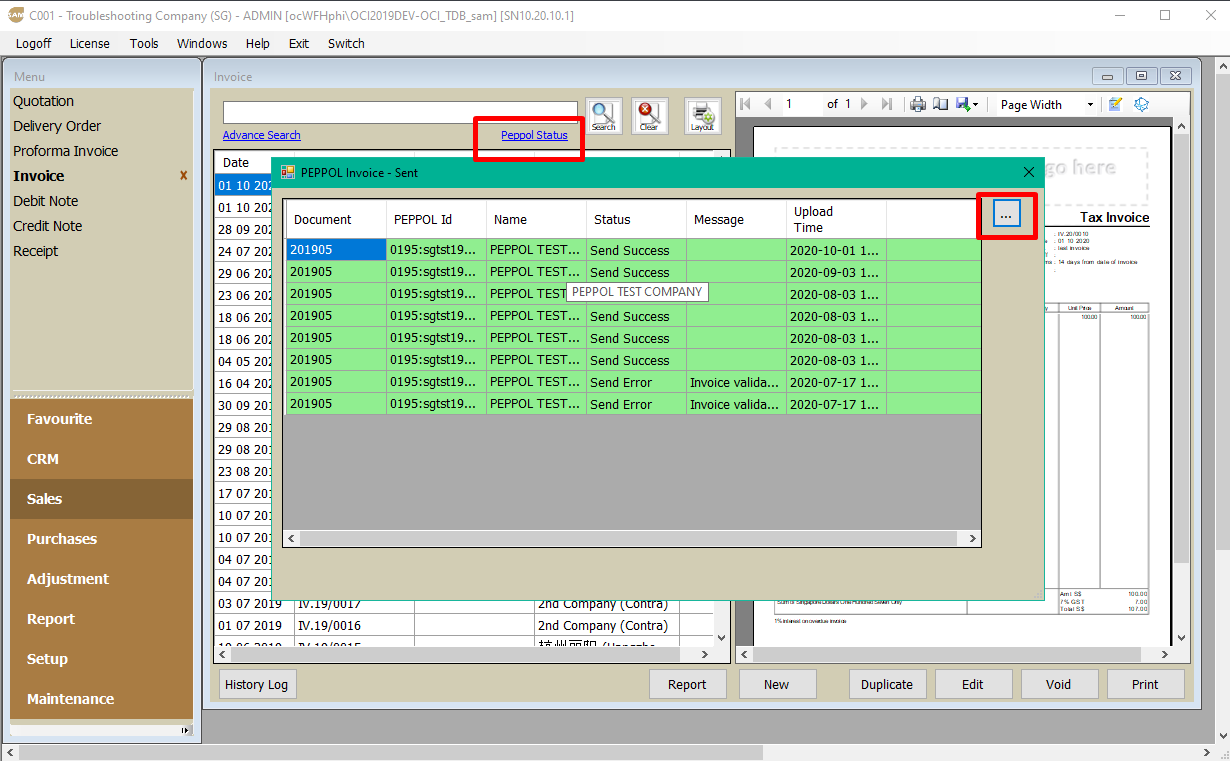Screen dimensions: 1230x761
Task: Open the Maintenance module section
Action: coord(101,699)
